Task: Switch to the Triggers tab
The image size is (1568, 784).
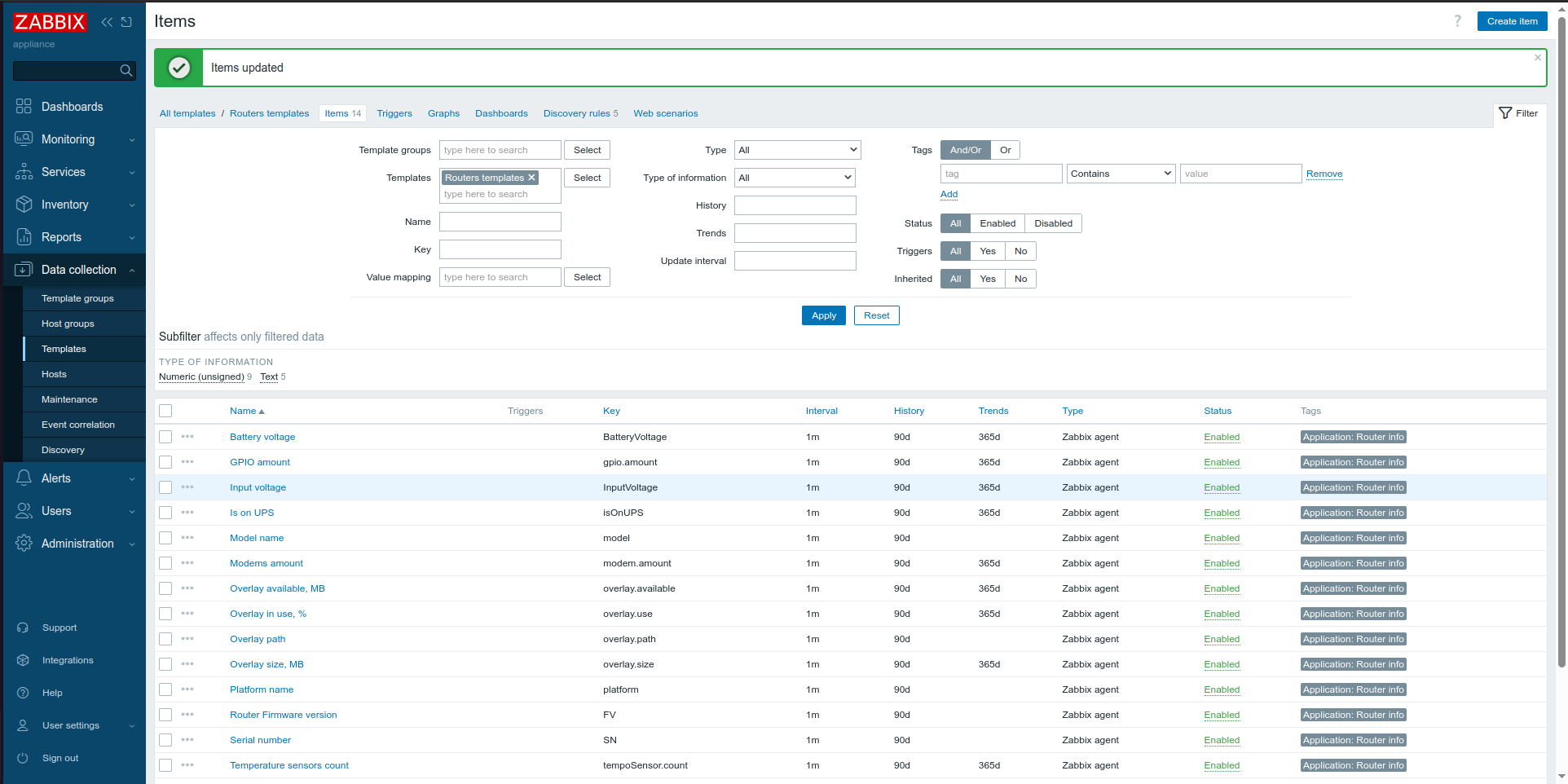Action: (x=394, y=113)
